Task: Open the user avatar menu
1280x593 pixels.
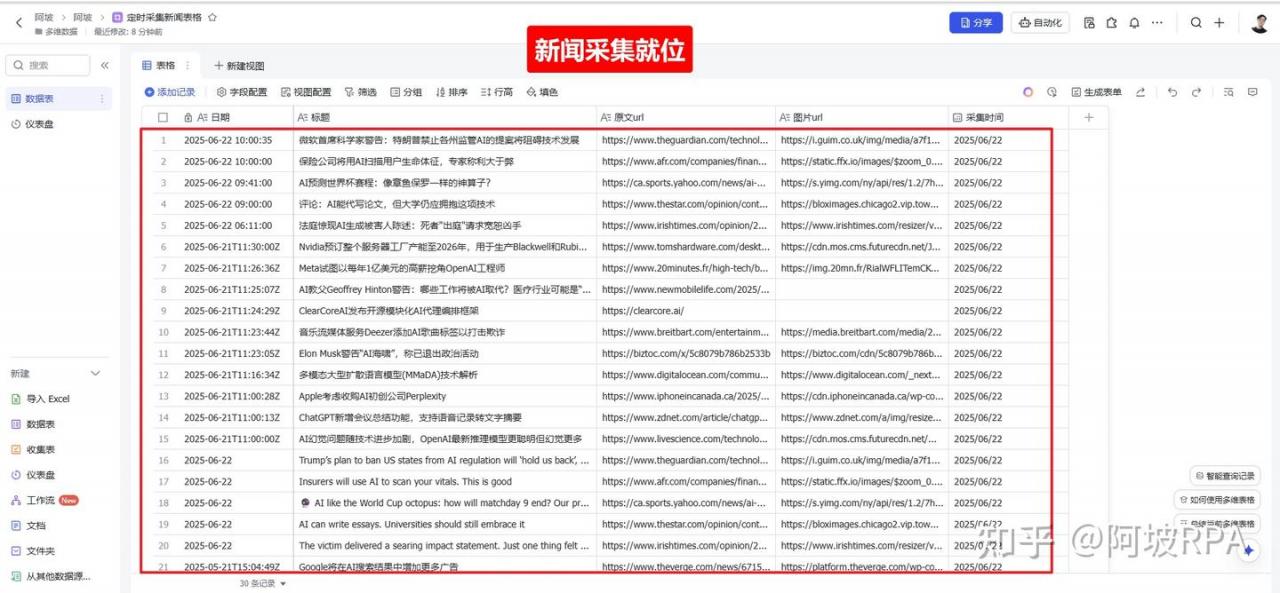Action: pos(1259,22)
